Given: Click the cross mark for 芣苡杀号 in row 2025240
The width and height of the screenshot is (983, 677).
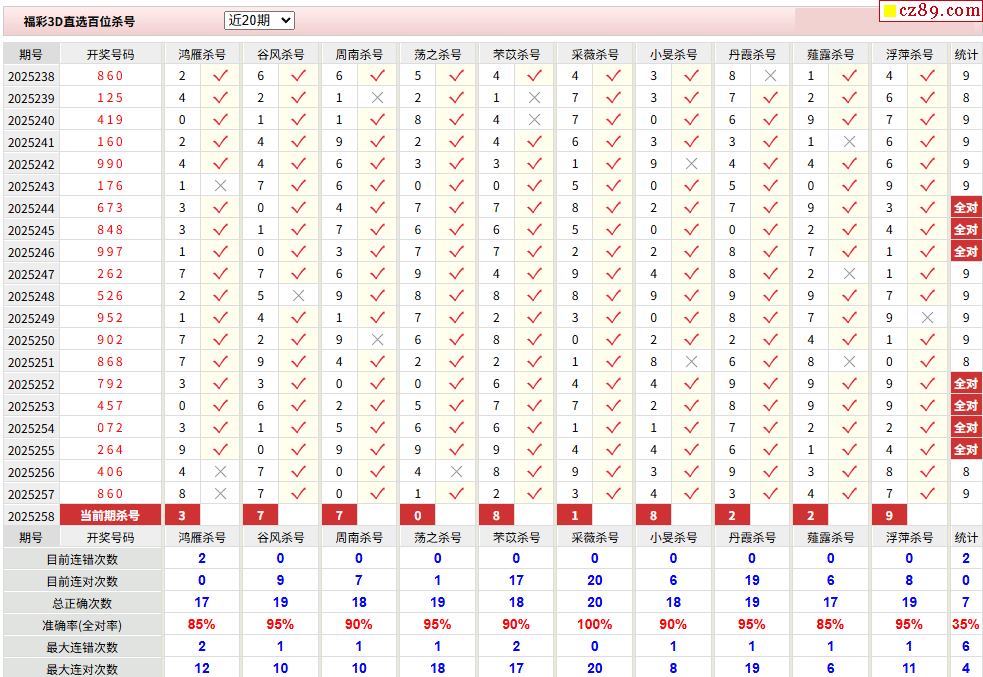Looking at the screenshot, I should tap(534, 120).
